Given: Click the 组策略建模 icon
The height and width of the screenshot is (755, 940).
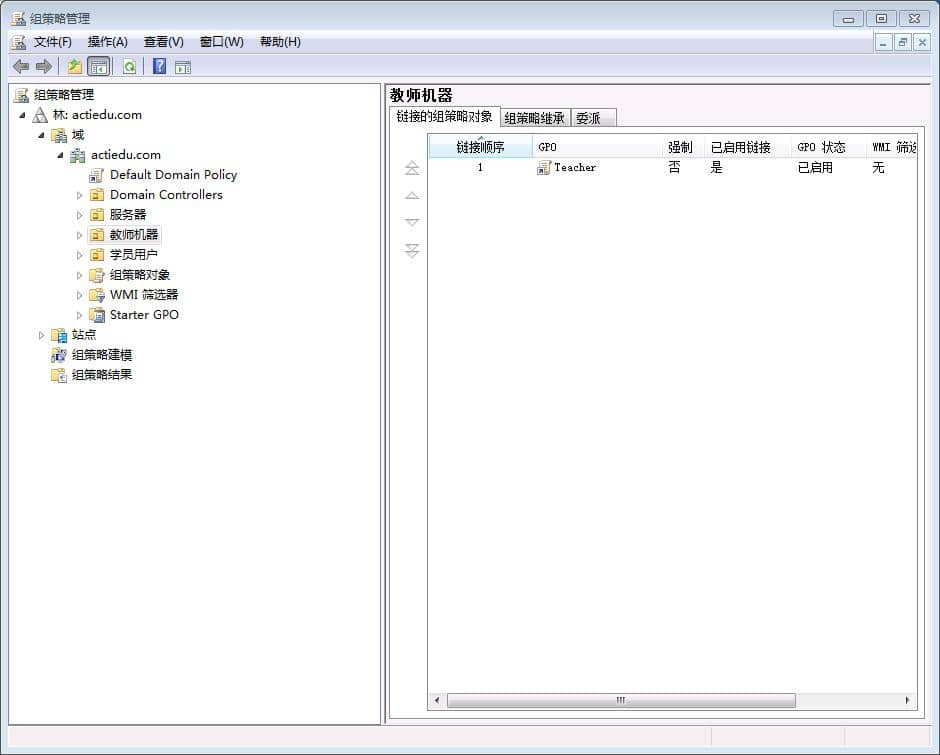Looking at the screenshot, I should pyautogui.click(x=59, y=355).
